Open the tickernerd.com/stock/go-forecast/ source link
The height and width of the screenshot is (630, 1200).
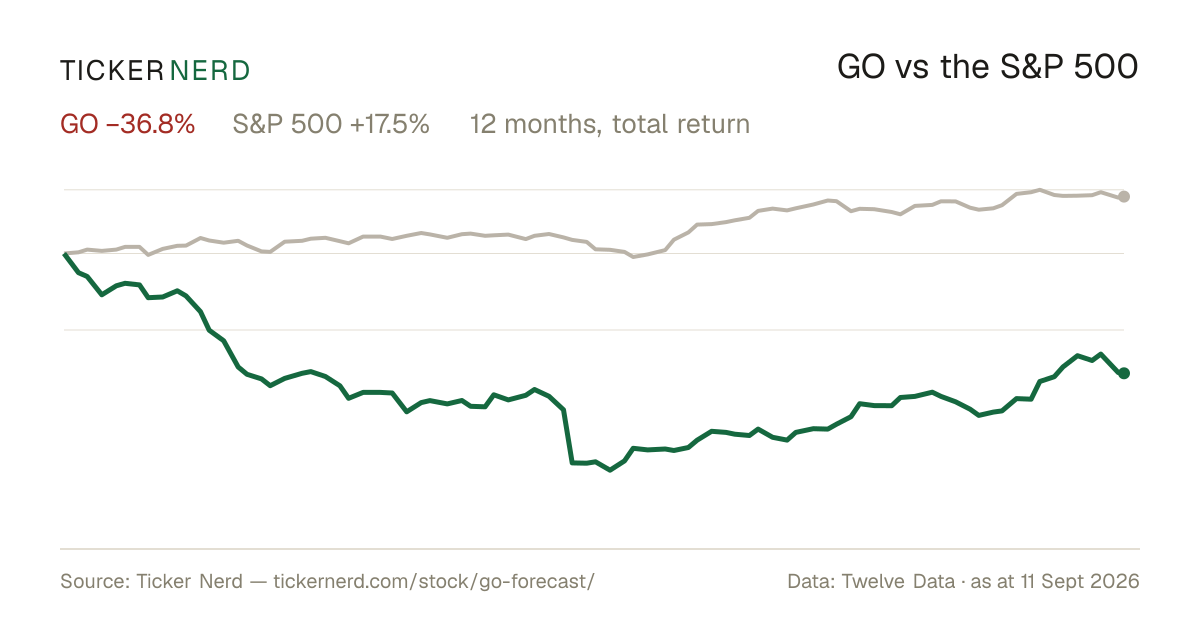tap(433, 581)
